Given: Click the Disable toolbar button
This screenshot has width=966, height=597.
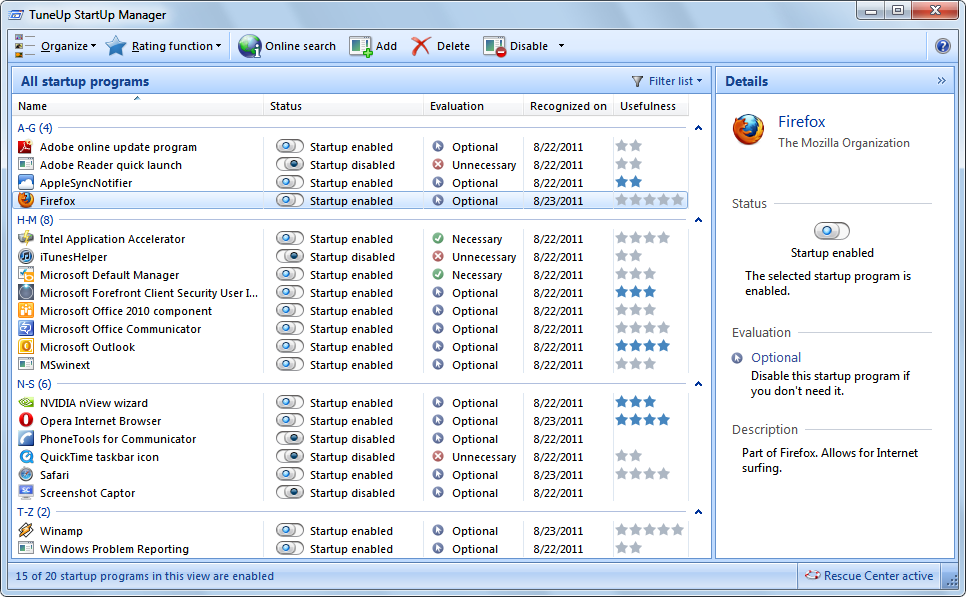Looking at the screenshot, I should (x=516, y=46).
